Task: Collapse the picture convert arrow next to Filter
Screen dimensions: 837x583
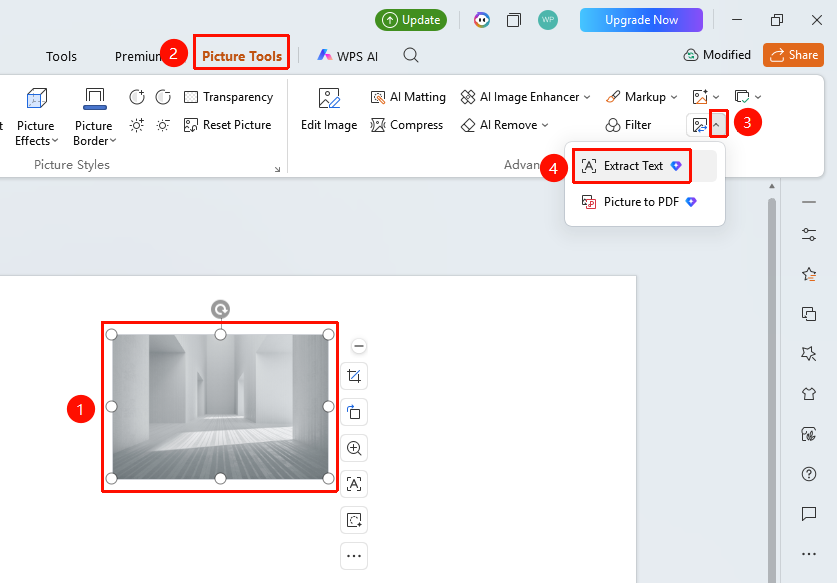Action: [717, 125]
